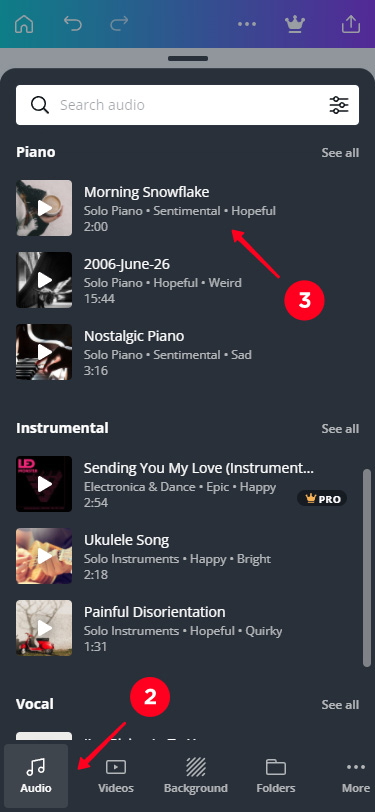The height and width of the screenshot is (812, 375).
Task: Click the panel drag handle bar
Action: [188, 59]
